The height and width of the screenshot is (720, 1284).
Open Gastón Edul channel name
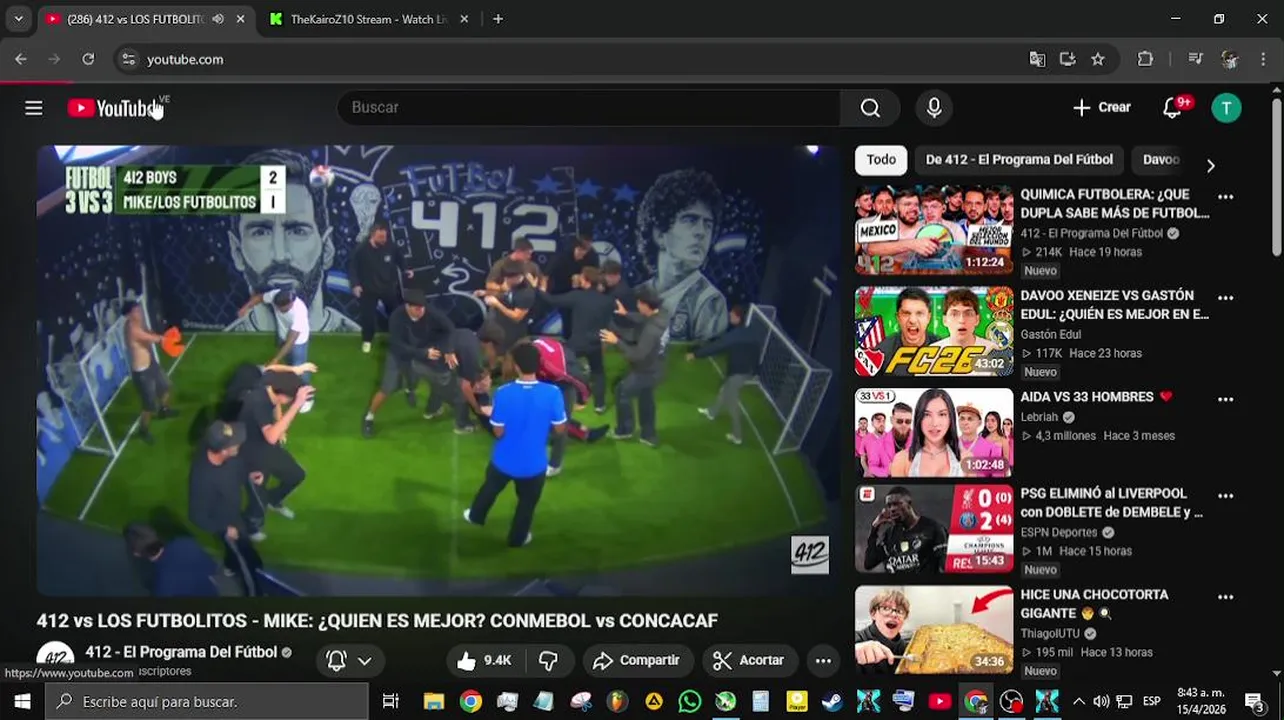point(1051,334)
